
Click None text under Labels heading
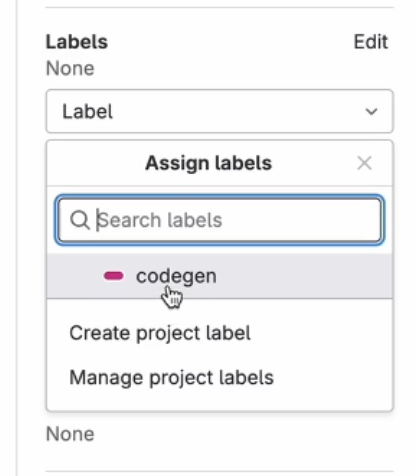70,68
